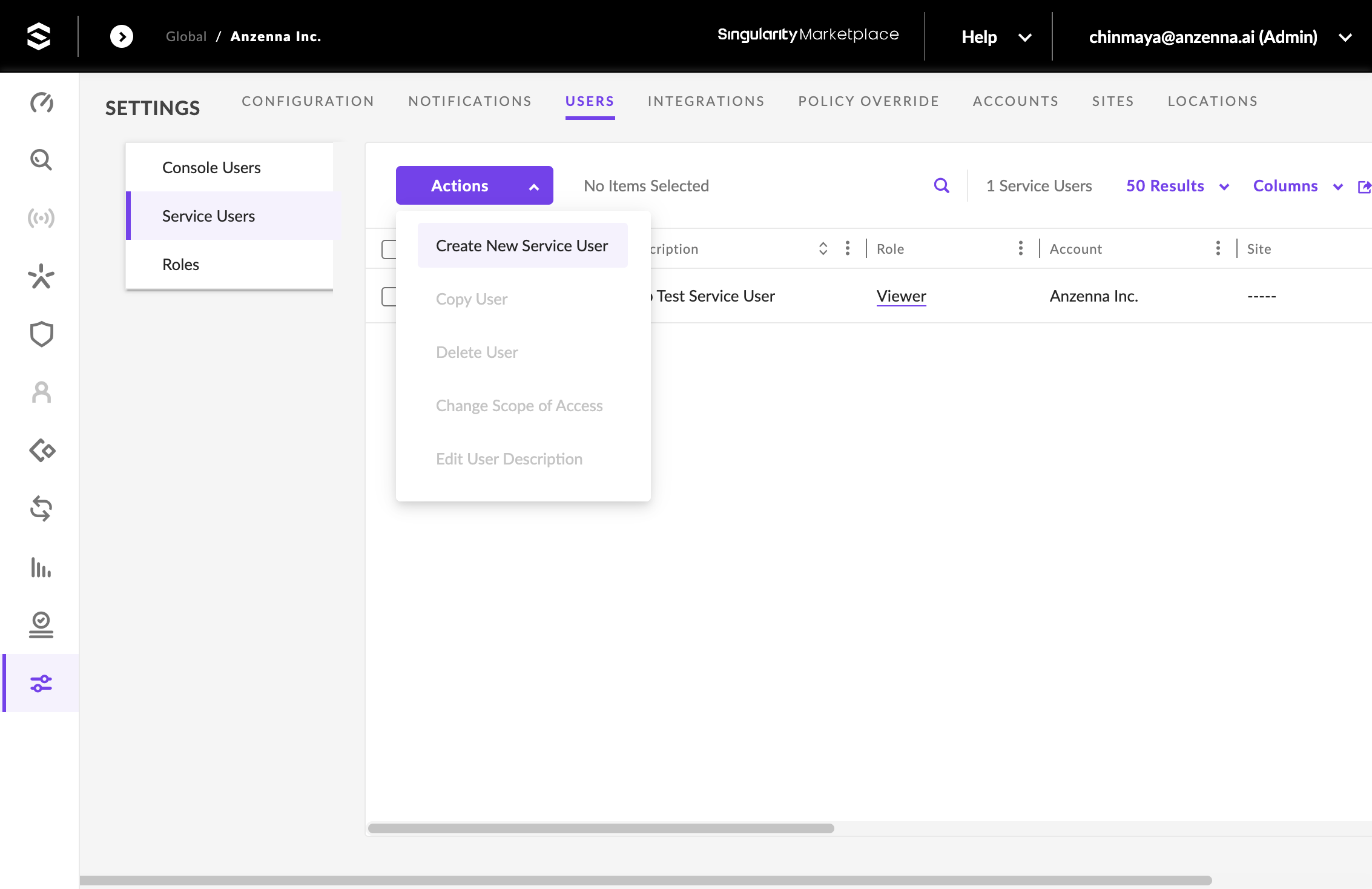Select Create New Service User menu item
The height and width of the screenshot is (889, 1372).
pos(522,246)
